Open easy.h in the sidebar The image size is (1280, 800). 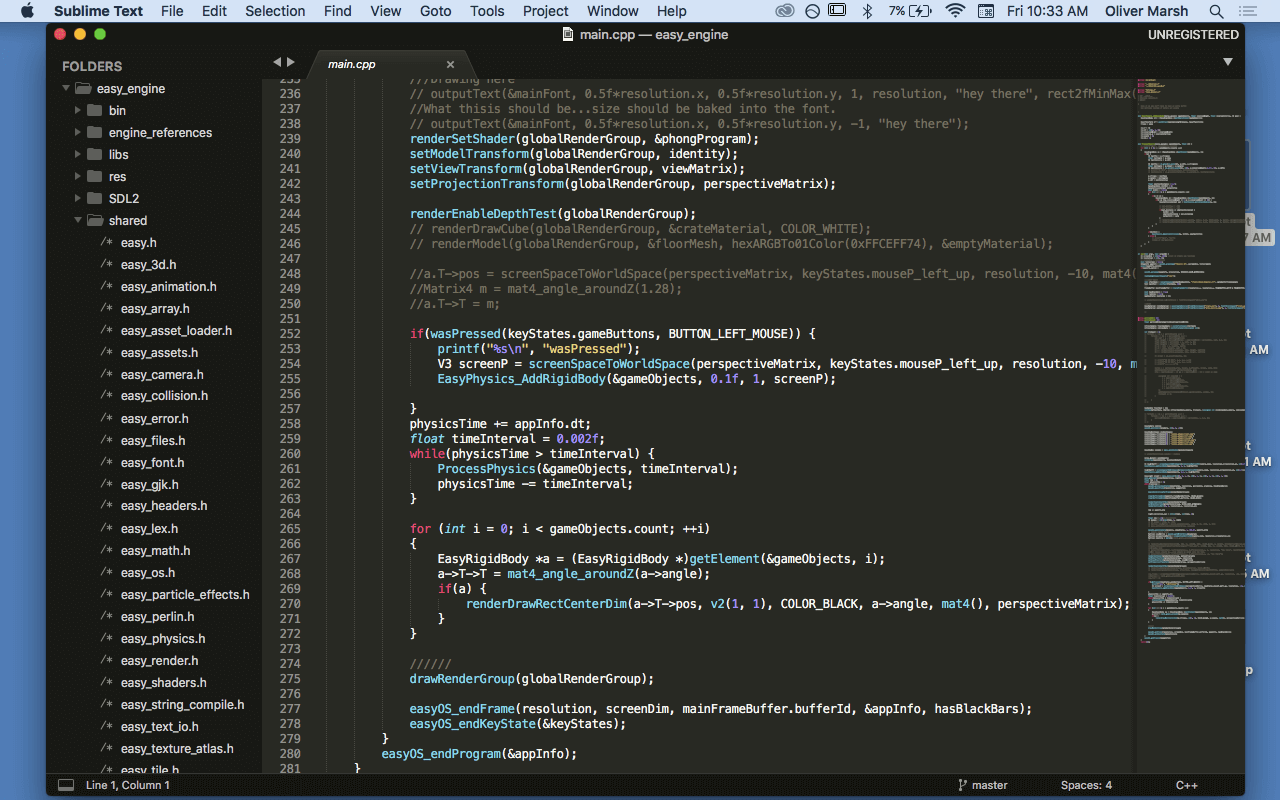tap(138, 242)
